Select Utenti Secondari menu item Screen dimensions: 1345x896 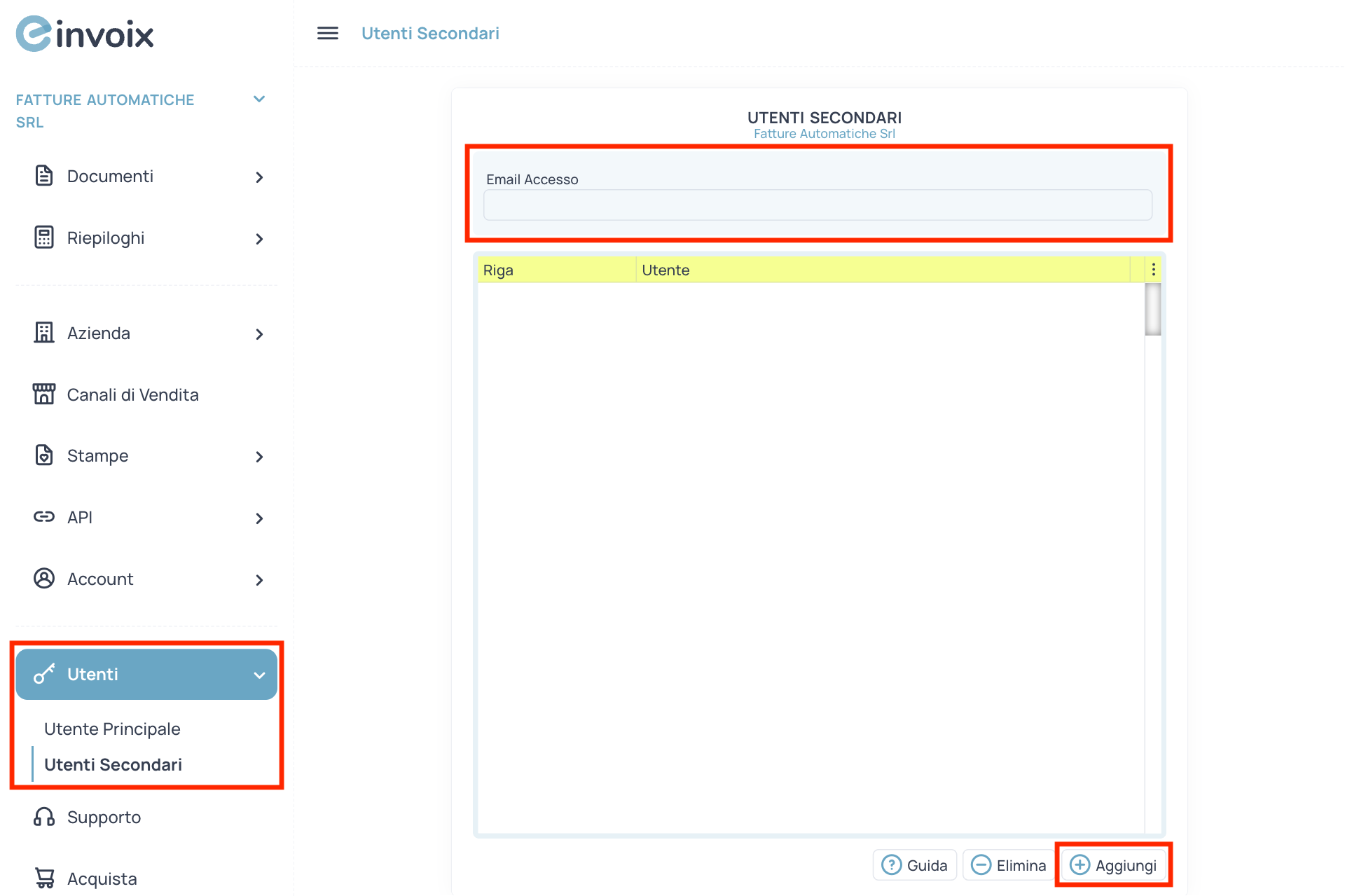[113, 764]
